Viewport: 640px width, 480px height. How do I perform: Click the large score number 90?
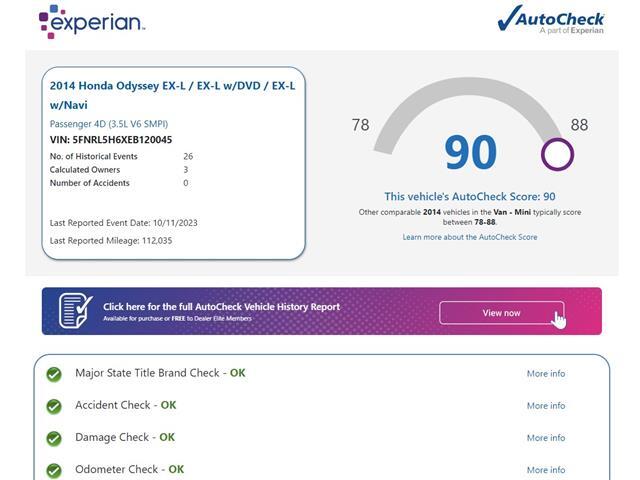point(470,152)
